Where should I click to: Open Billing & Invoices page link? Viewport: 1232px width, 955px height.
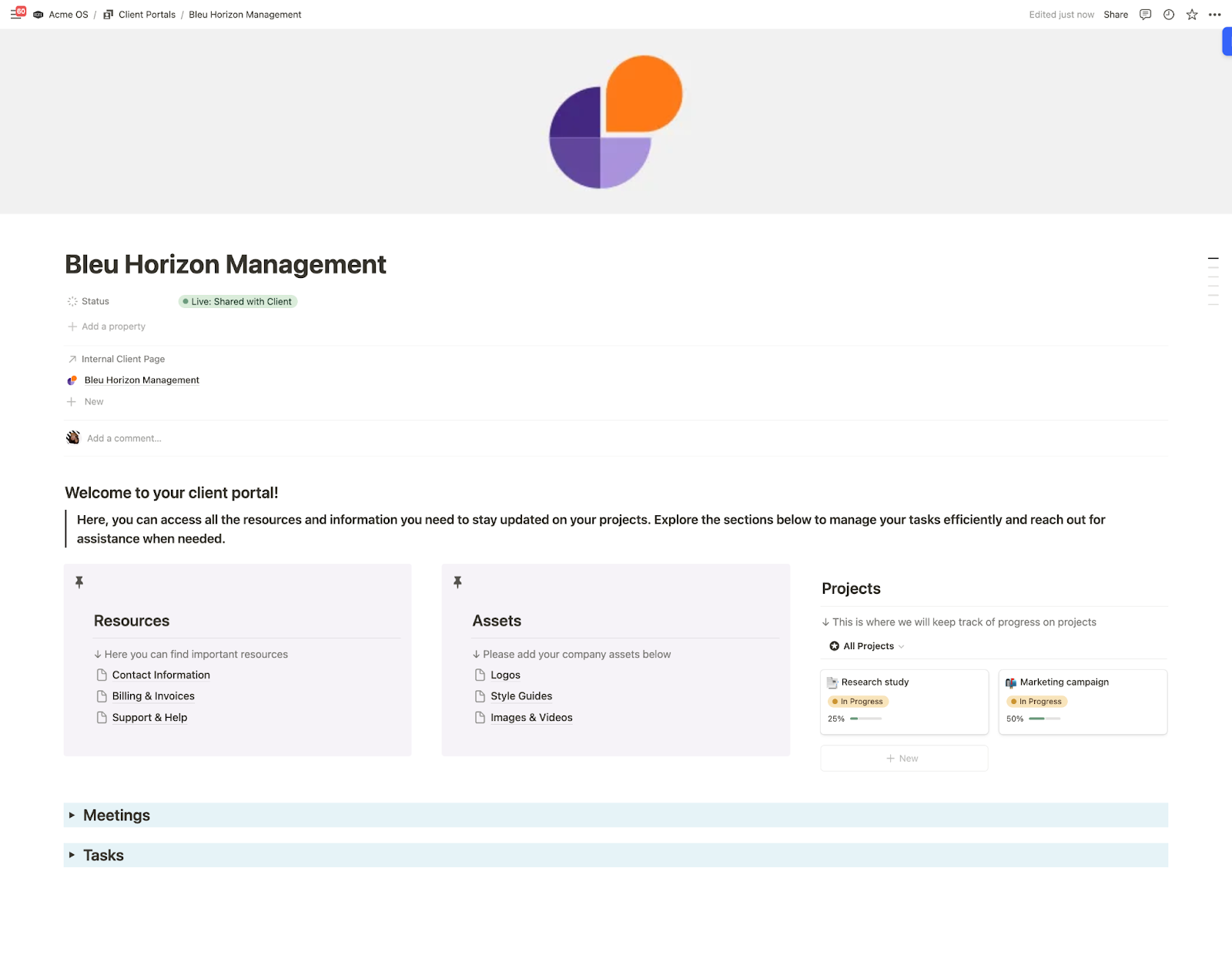pos(153,696)
